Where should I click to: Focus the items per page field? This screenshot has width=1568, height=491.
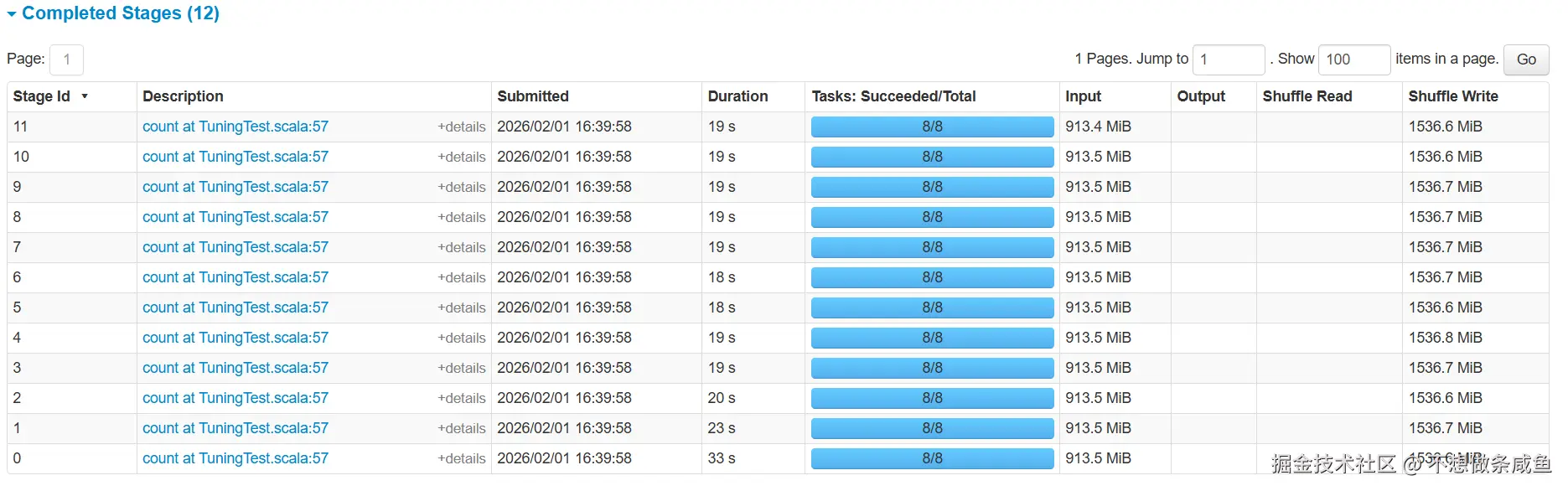pos(1353,59)
